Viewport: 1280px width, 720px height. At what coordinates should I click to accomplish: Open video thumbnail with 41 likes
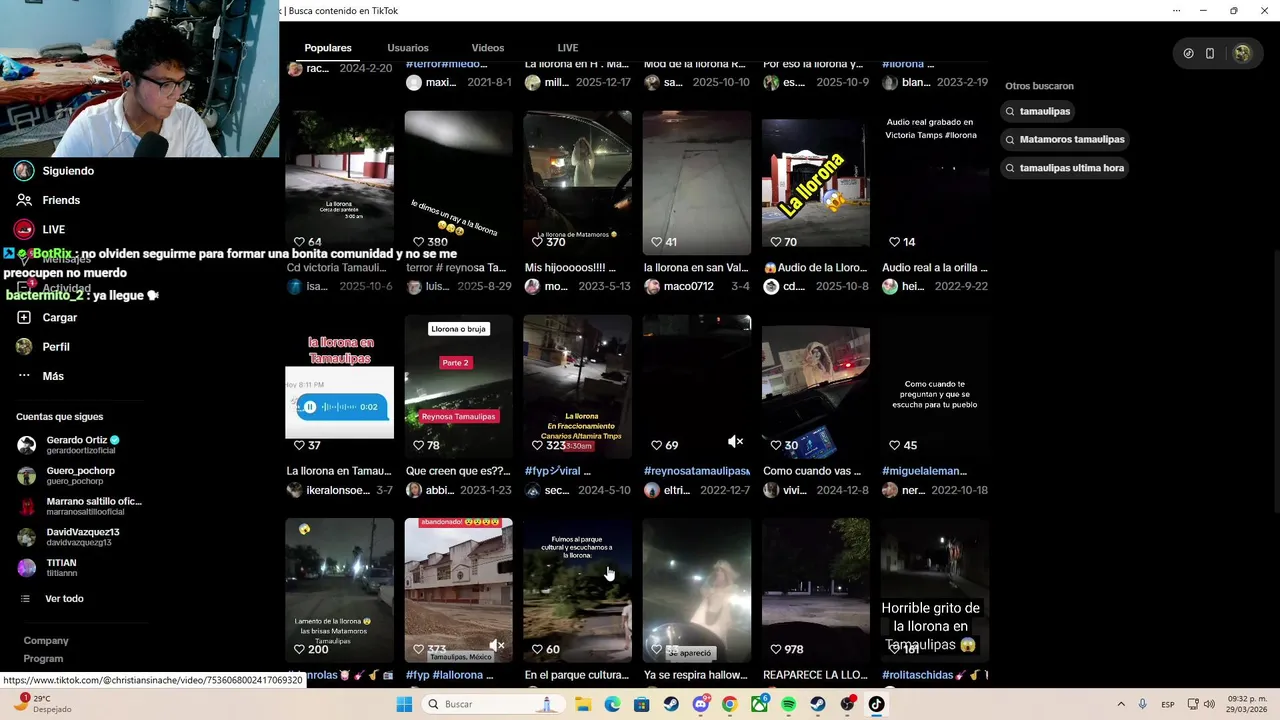pyautogui.click(x=696, y=183)
